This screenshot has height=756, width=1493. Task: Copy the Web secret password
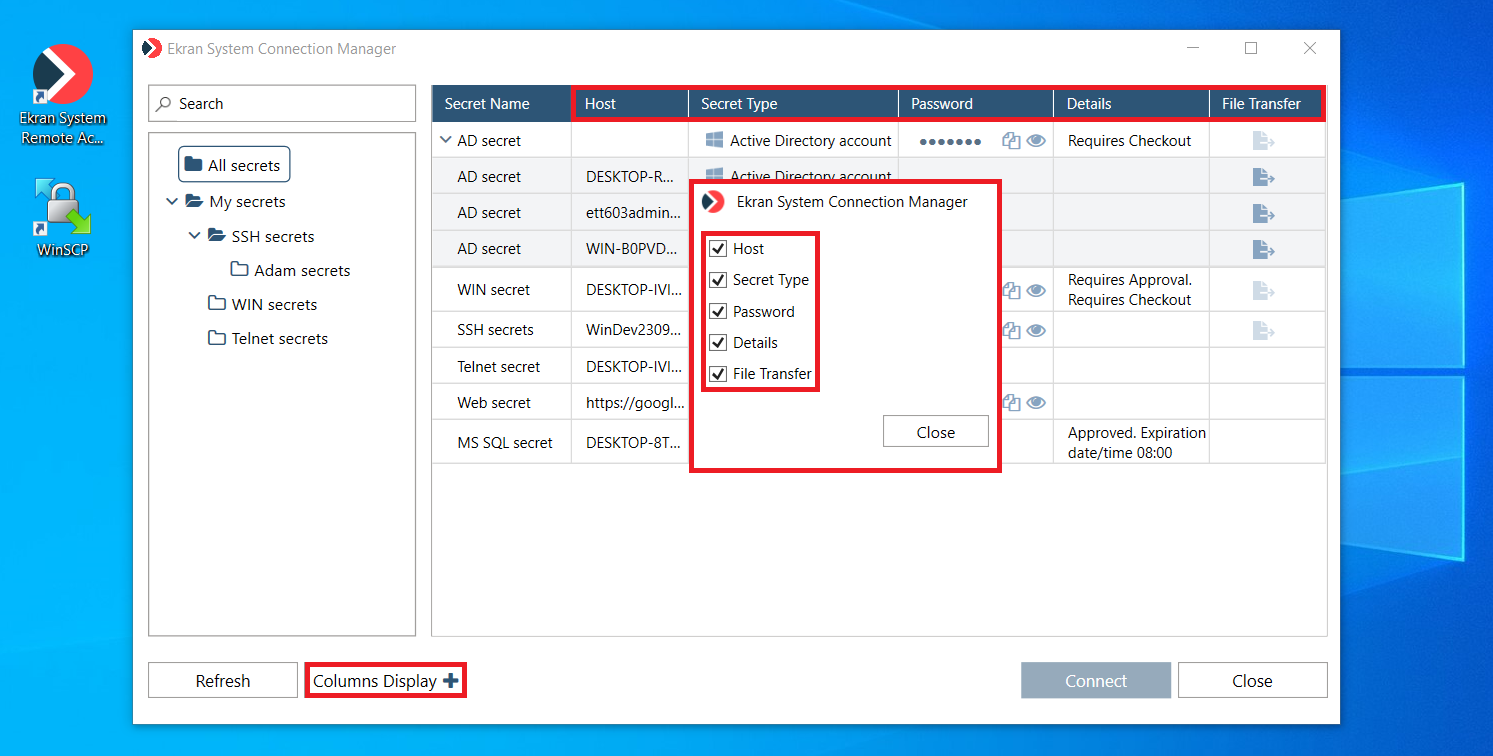[1011, 403]
